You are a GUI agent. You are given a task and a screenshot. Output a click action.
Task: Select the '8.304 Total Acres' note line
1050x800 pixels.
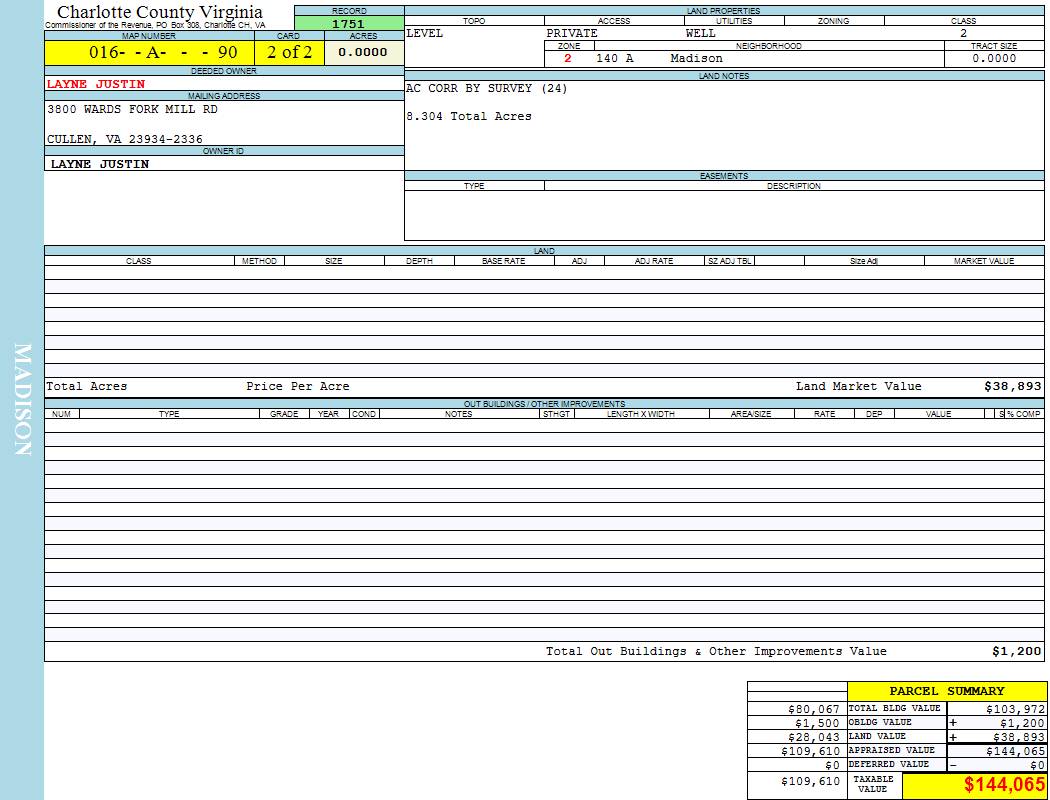point(469,116)
